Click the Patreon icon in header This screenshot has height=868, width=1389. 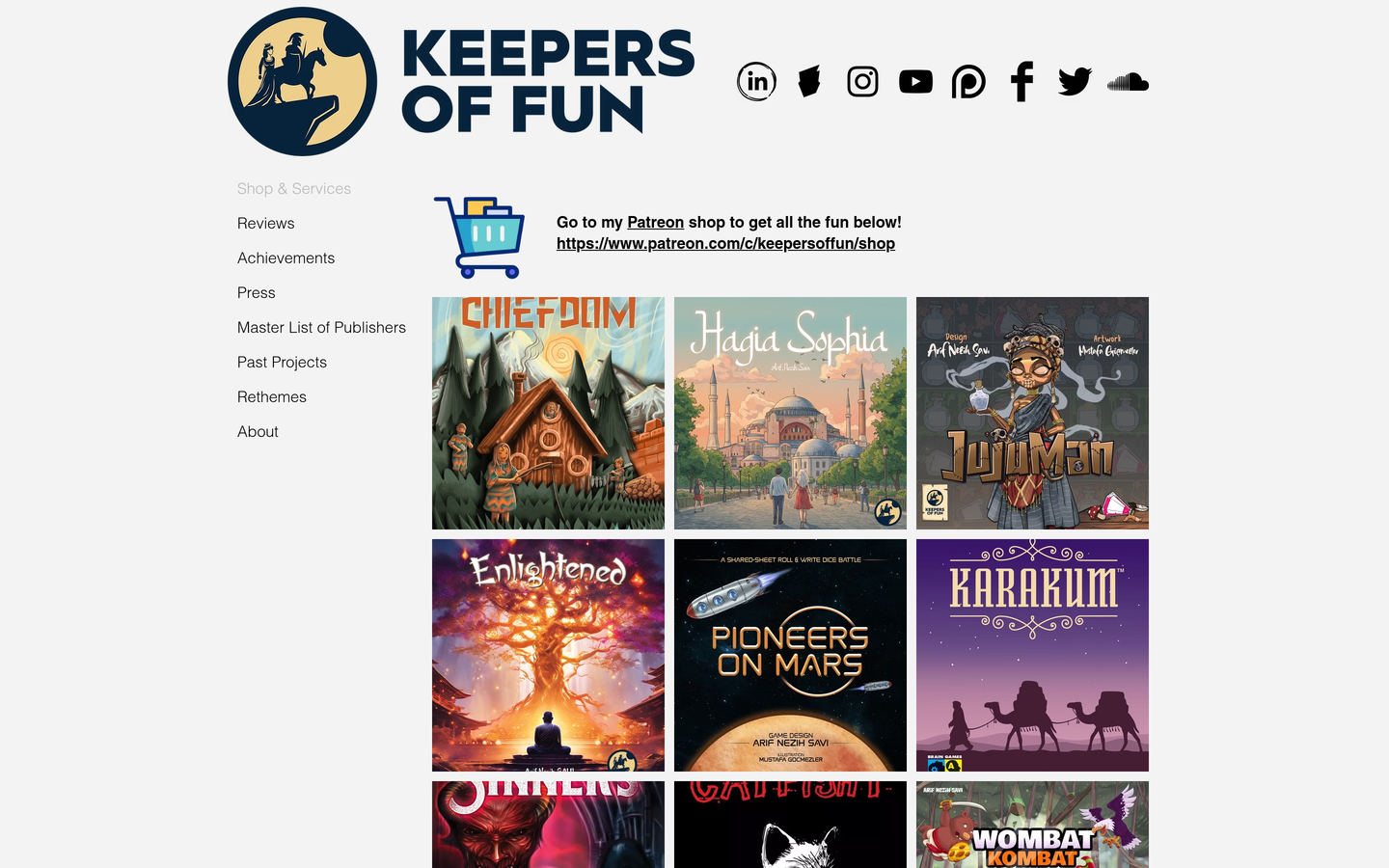[968, 82]
